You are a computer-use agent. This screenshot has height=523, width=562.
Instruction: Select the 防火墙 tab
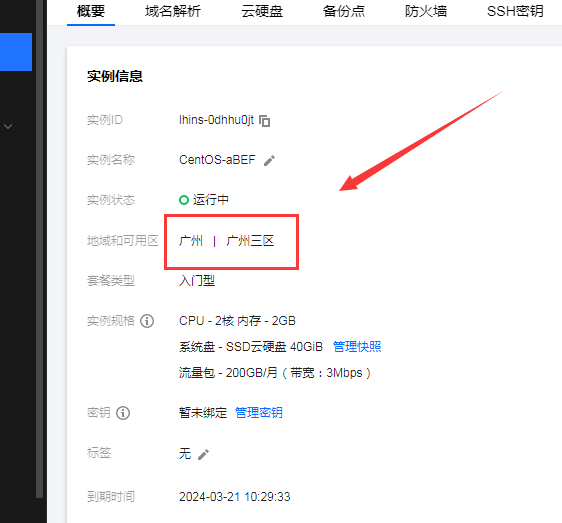426,11
